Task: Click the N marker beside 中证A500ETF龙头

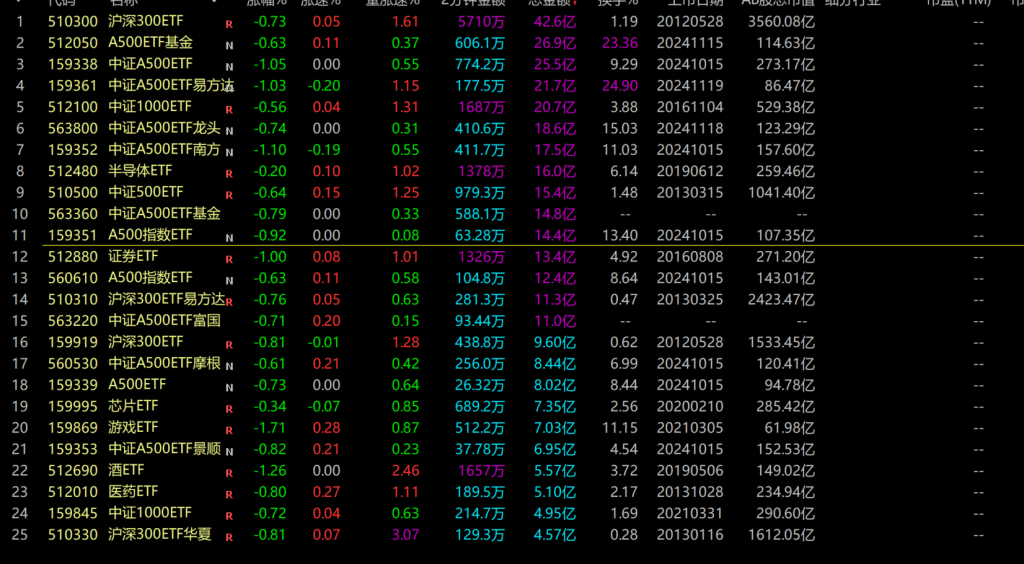Action: pos(229,130)
